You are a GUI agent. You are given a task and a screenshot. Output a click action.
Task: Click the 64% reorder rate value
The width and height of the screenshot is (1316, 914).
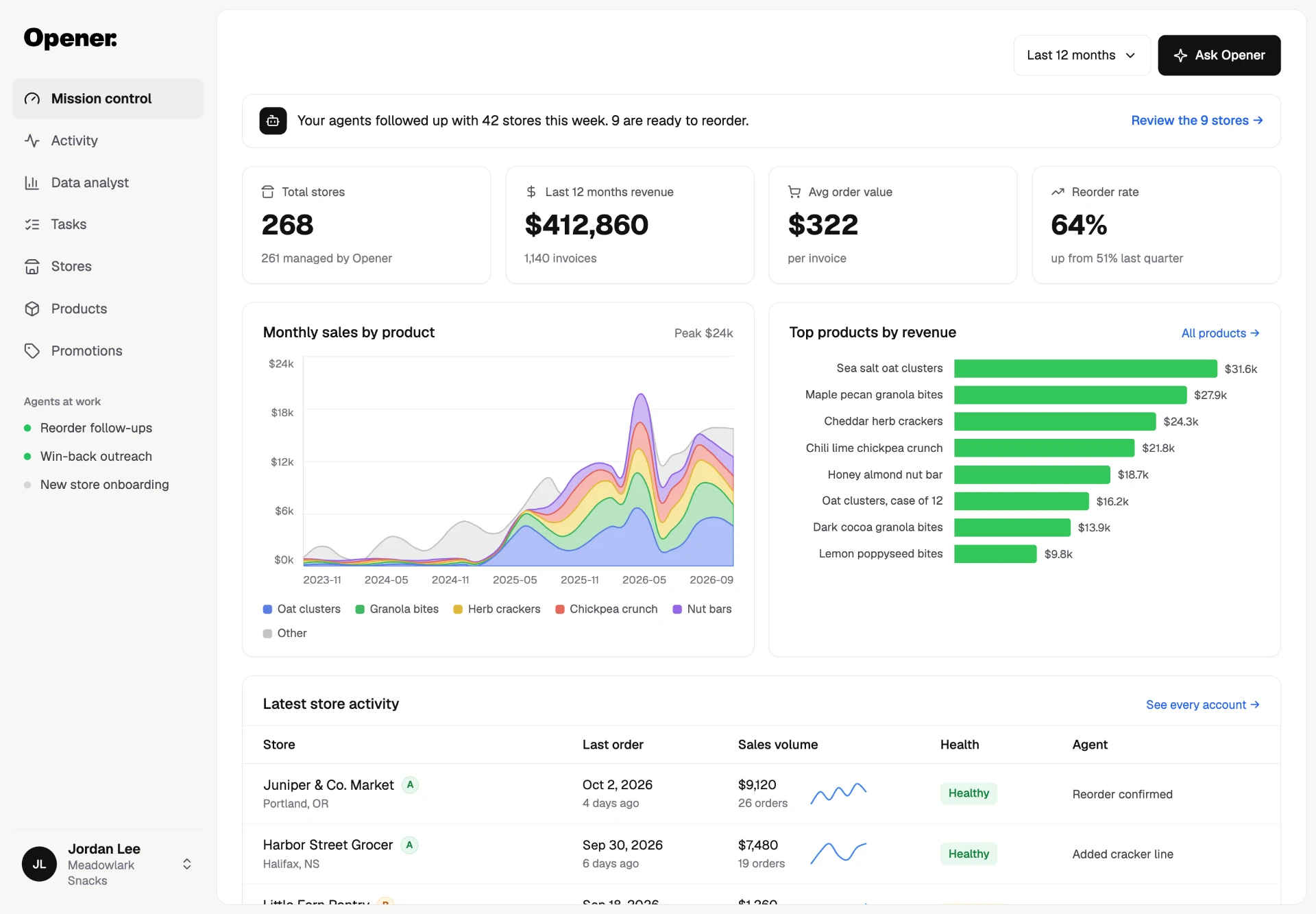[1079, 225]
